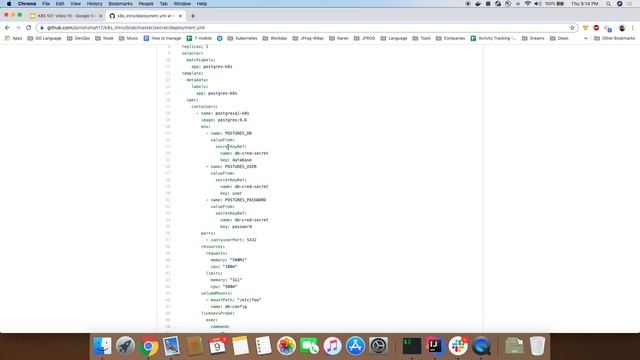
Task: Open the Help menu
Action: click(x=202, y=4)
